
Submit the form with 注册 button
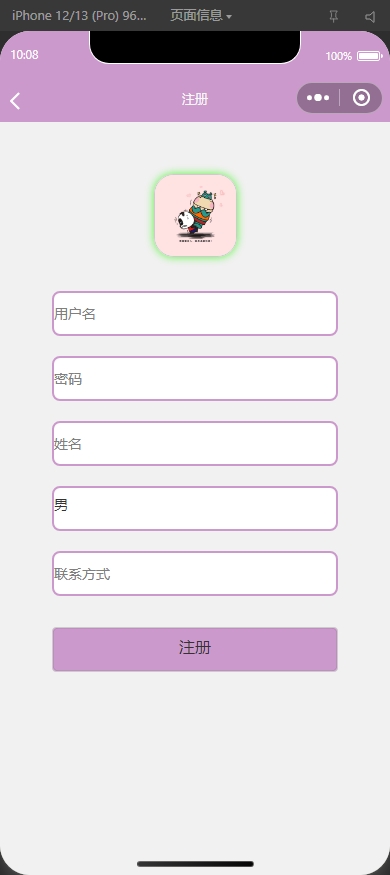[x=195, y=649]
